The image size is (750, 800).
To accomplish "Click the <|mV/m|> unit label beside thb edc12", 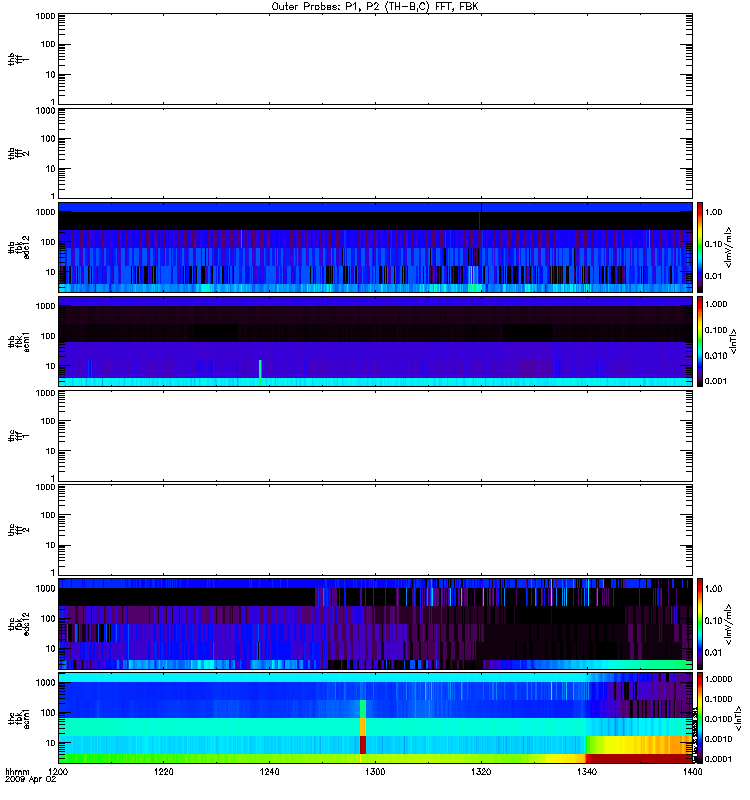I will (x=729, y=247).
